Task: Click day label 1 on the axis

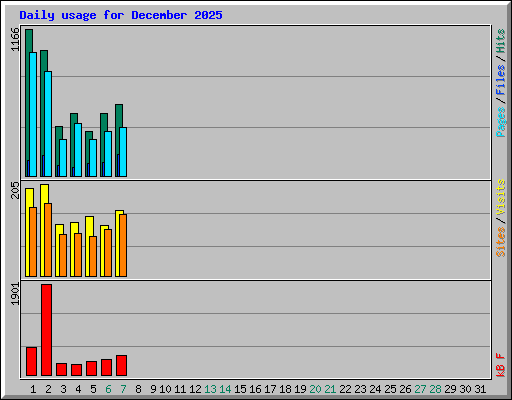Action: pyautogui.click(x=33, y=389)
